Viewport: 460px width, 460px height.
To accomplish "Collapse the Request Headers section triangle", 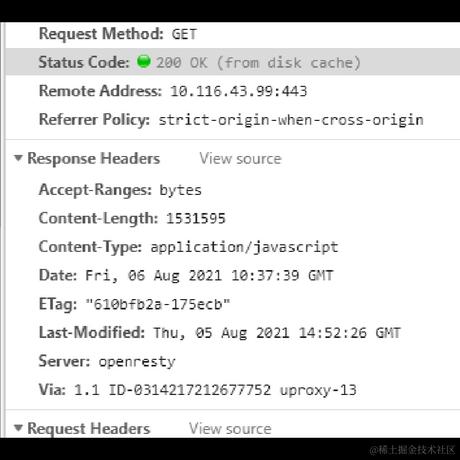I will [x=18, y=428].
